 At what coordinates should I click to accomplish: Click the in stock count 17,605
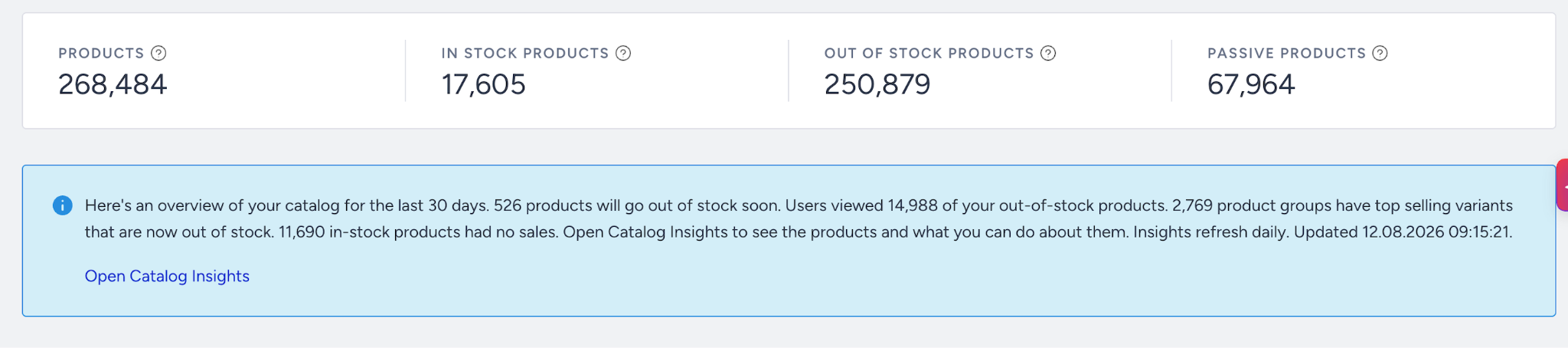(x=483, y=84)
